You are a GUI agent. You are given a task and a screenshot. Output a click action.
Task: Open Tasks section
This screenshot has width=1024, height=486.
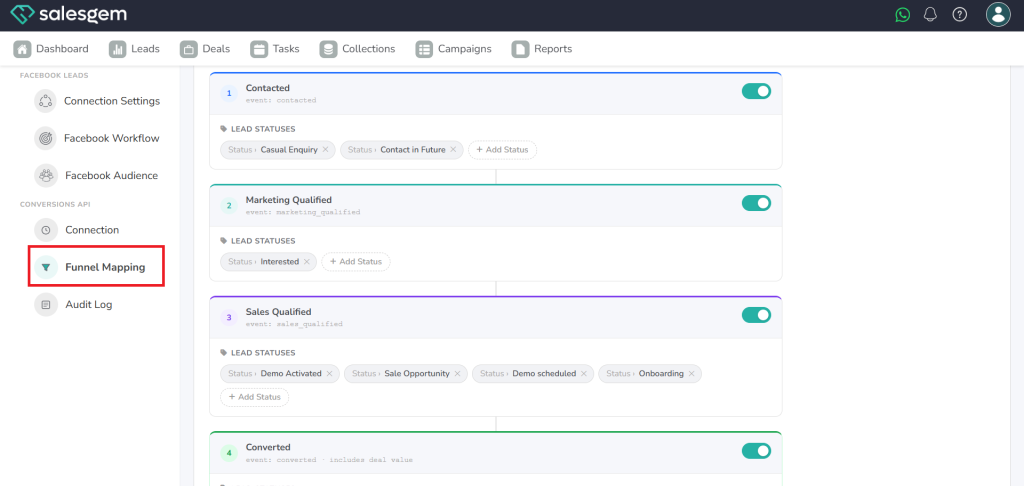pos(275,49)
